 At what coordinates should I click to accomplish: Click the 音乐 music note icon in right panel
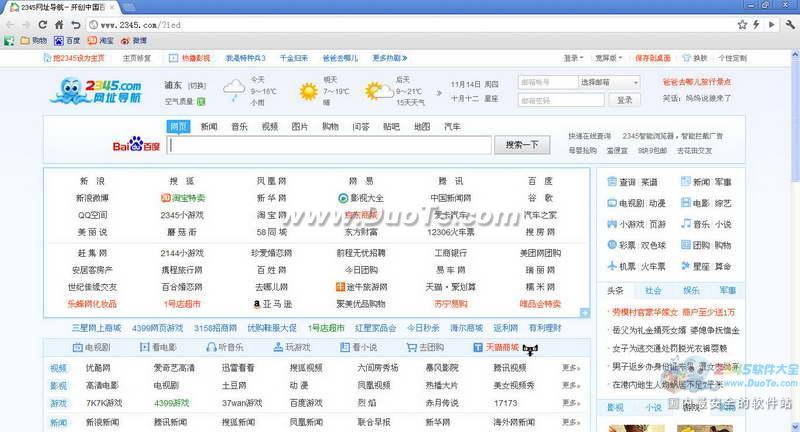tap(686, 223)
